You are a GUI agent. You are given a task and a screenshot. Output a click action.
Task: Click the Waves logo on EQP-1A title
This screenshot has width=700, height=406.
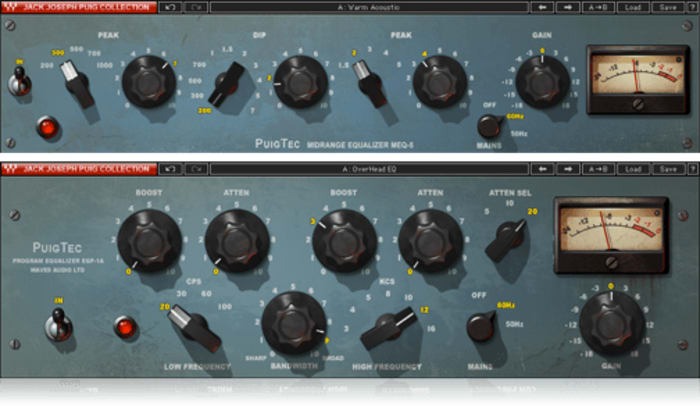(x=10, y=169)
